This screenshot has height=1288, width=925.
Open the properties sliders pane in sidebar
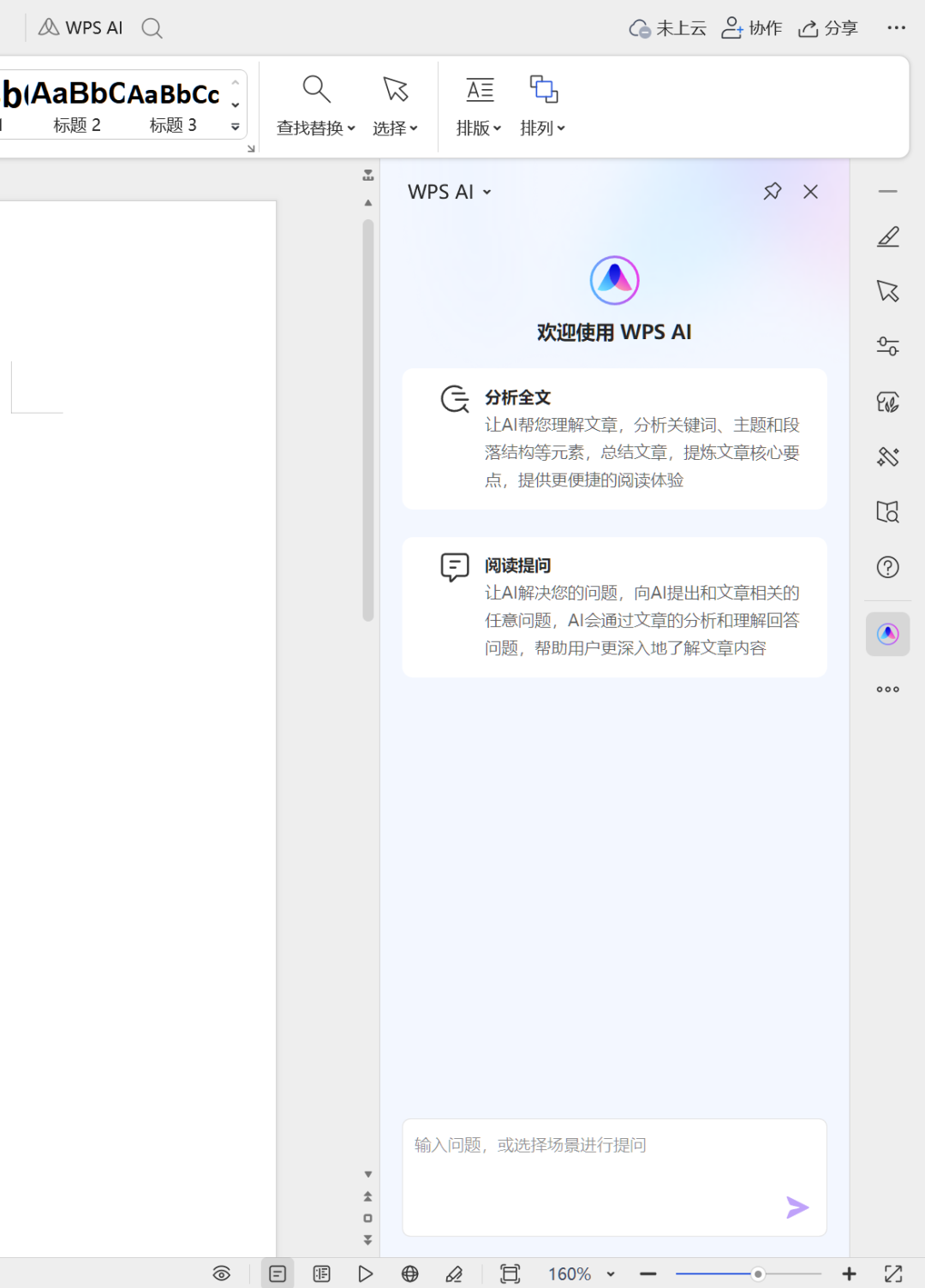[x=888, y=346]
